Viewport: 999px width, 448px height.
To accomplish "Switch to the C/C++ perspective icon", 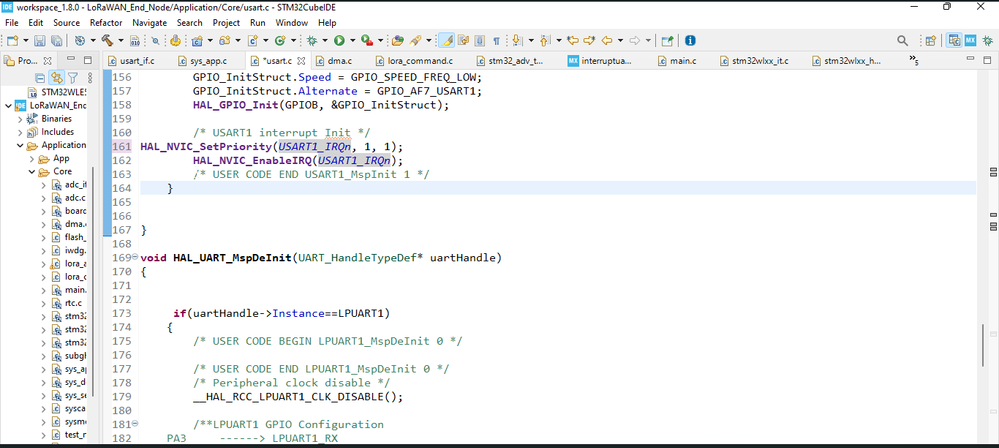I will pos(954,41).
